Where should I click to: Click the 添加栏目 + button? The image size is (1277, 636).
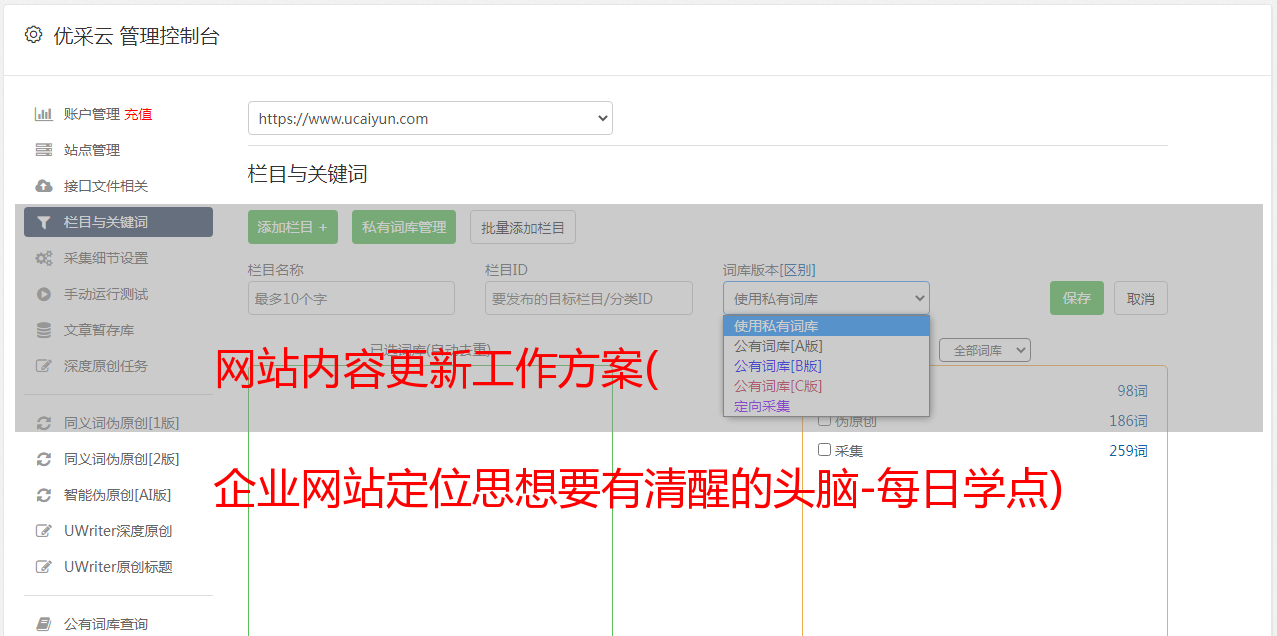[293, 227]
